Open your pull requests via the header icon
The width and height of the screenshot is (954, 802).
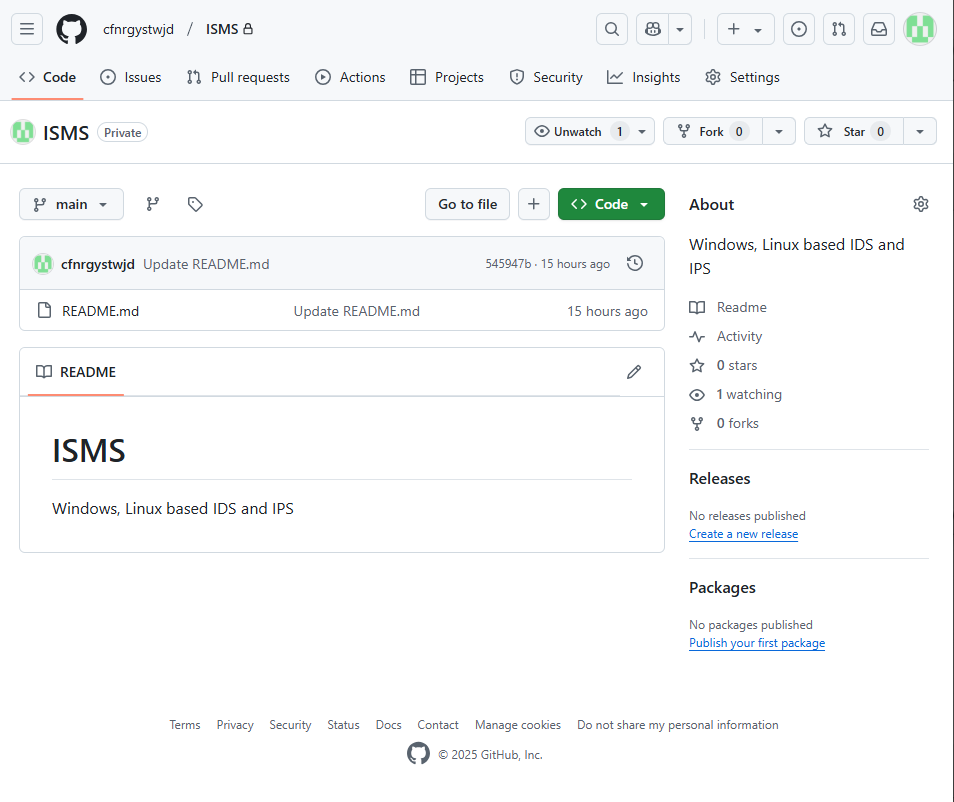[838, 29]
